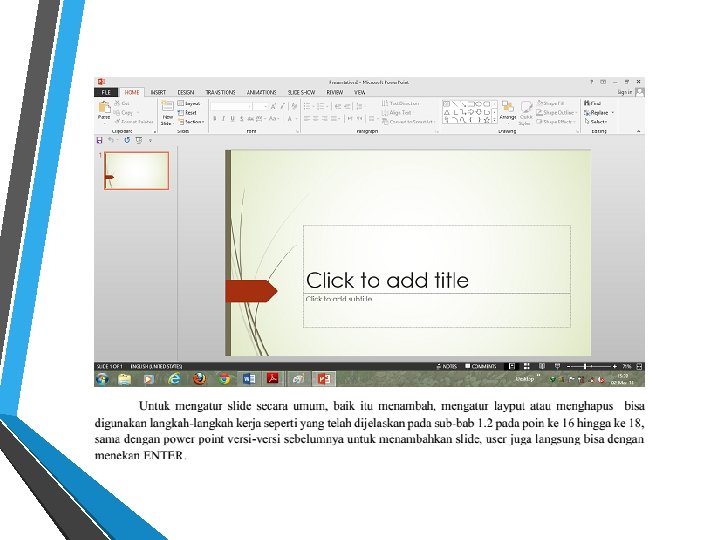Toggle Align Left paragraph alignment
Image resolution: width=720 pixels, height=540 pixels.
(307, 119)
